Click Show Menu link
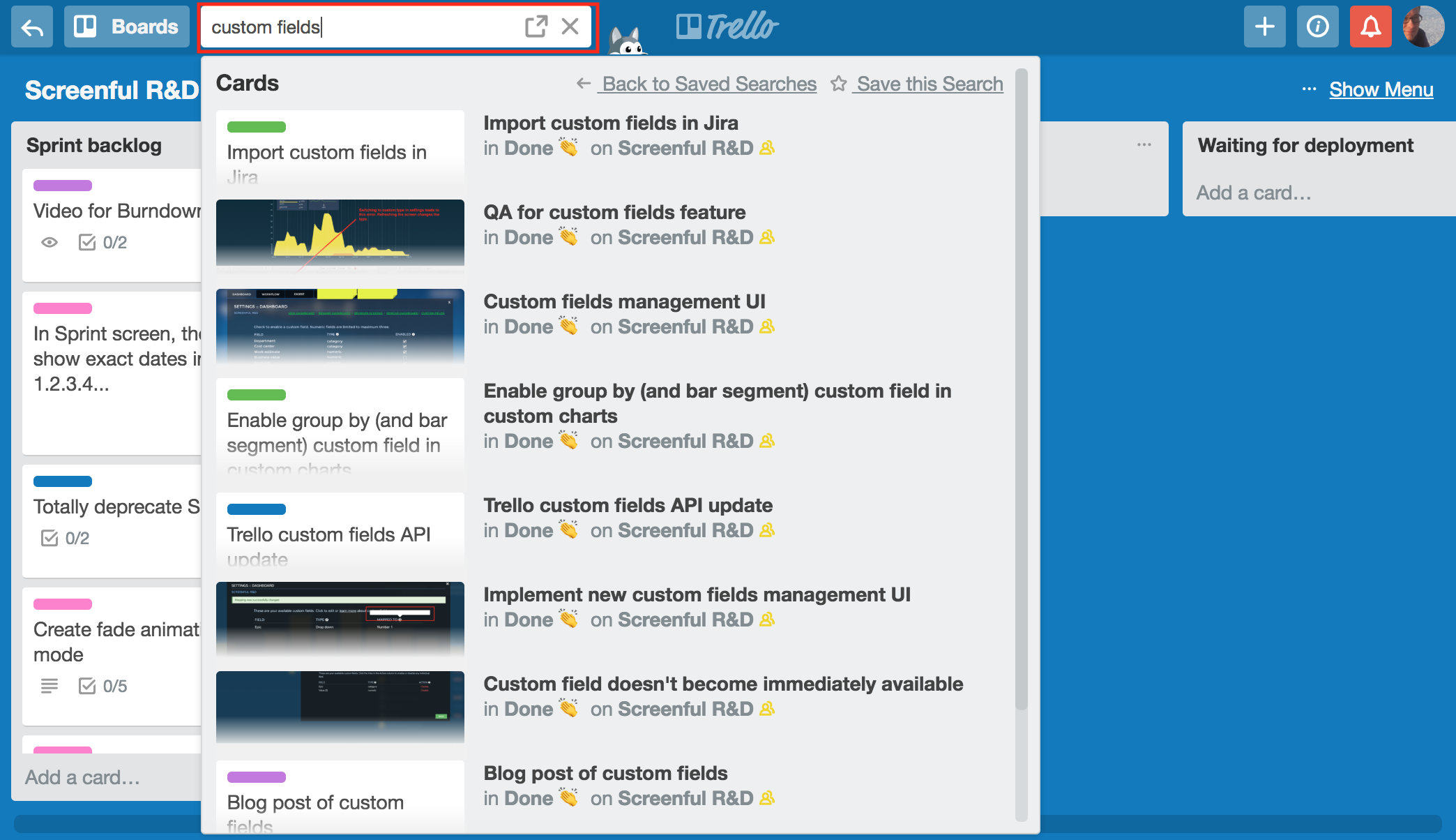 pyautogui.click(x=1381, y=89)
